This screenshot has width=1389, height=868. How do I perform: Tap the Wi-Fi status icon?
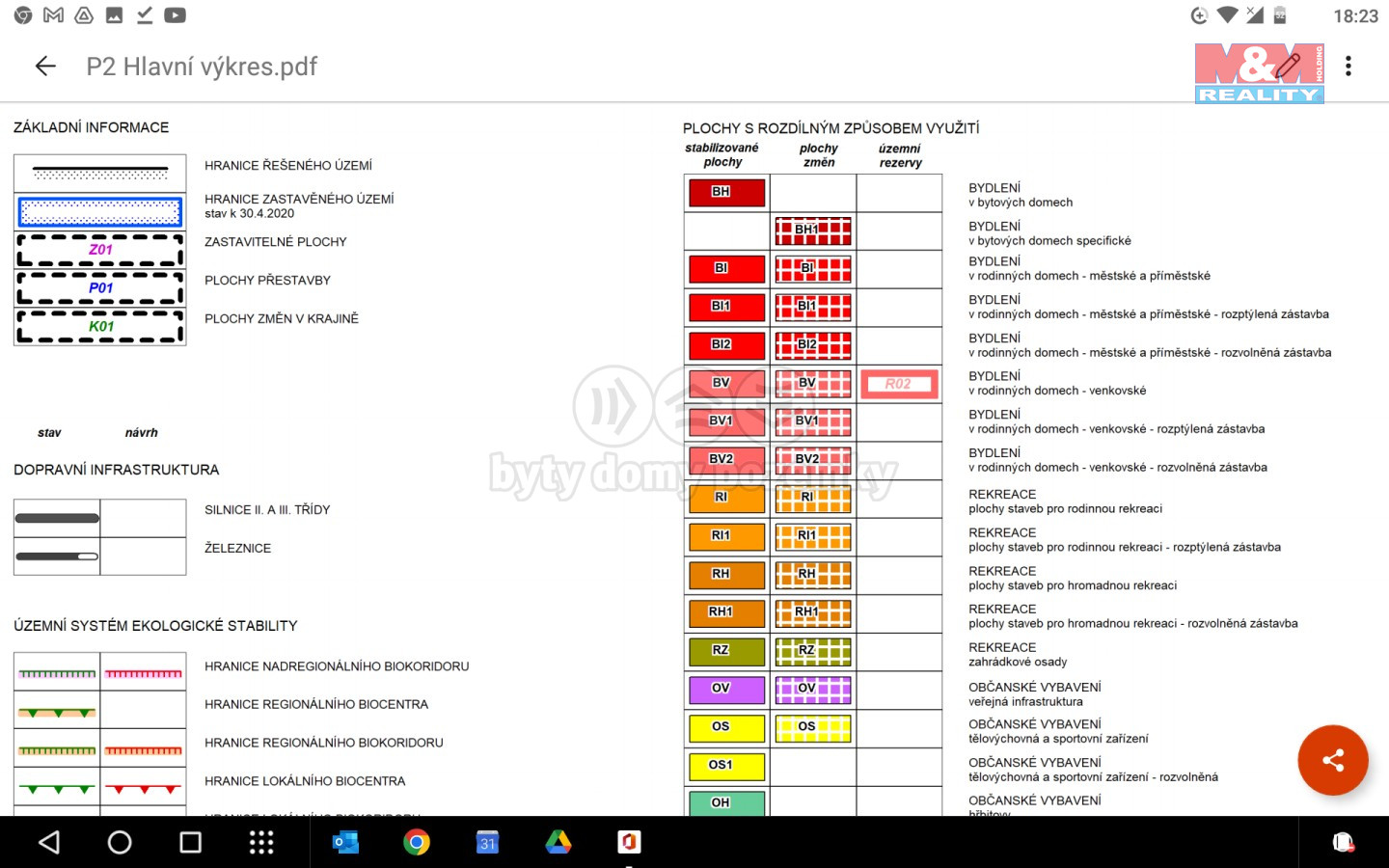pyautogui.click(x=1227, y=15)
